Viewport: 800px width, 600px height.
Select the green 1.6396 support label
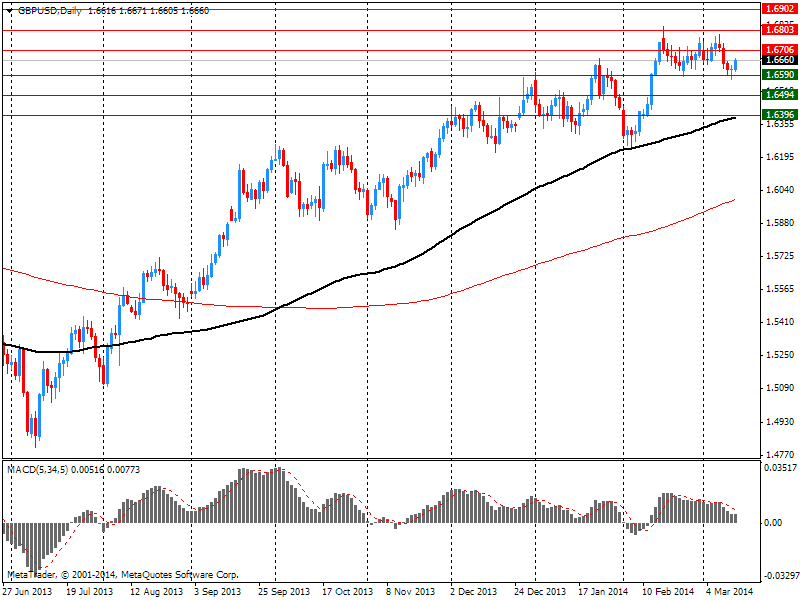[778, 115]
